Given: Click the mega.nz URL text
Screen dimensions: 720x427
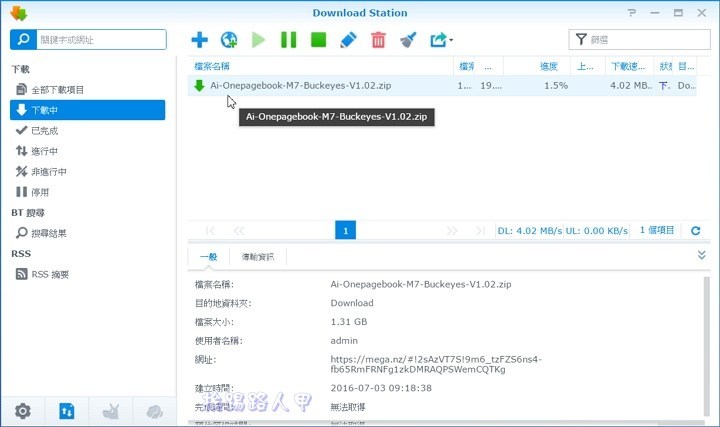Looking at the screenshot, I should click(436, 364).
